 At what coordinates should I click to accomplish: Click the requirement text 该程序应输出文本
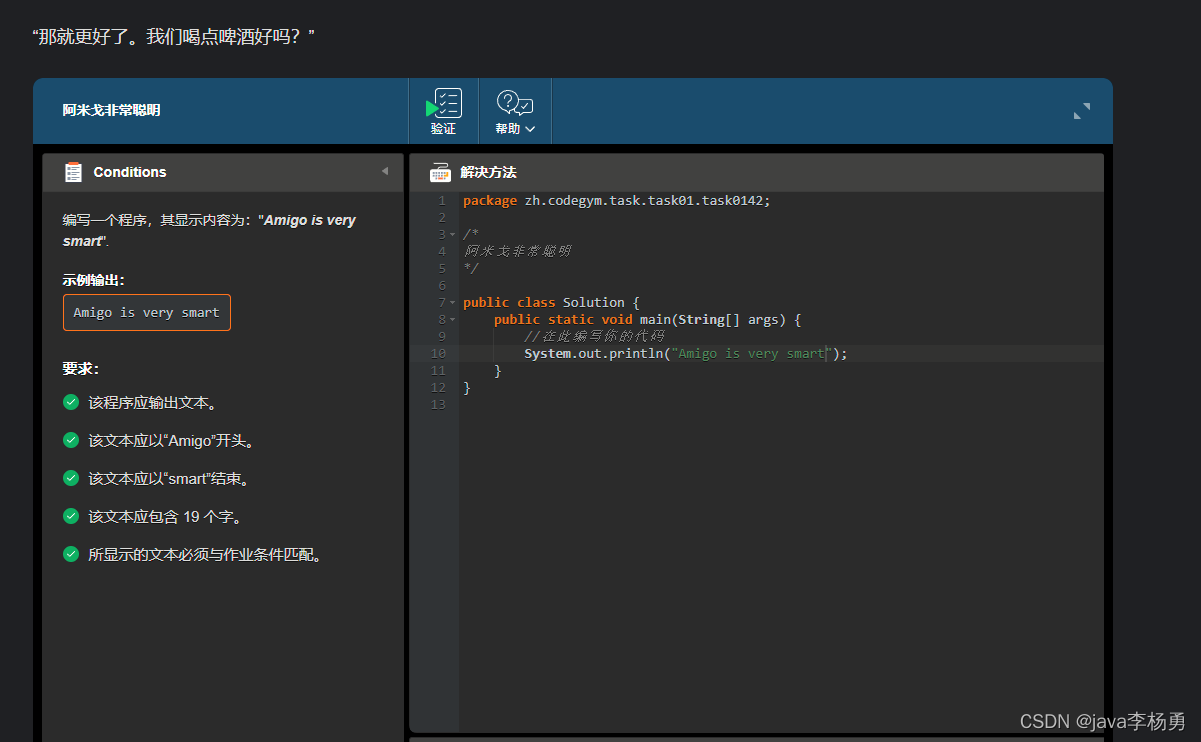[153, 403]
